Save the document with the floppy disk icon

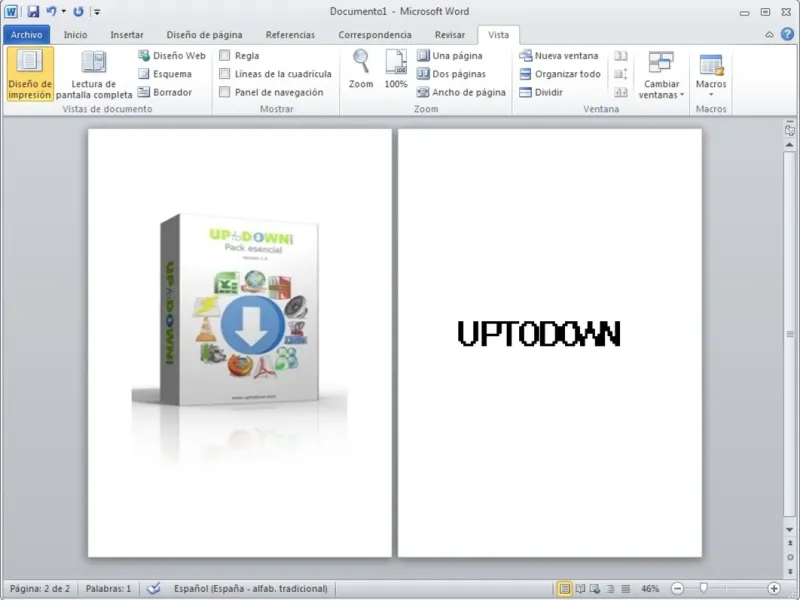(33, 11)
